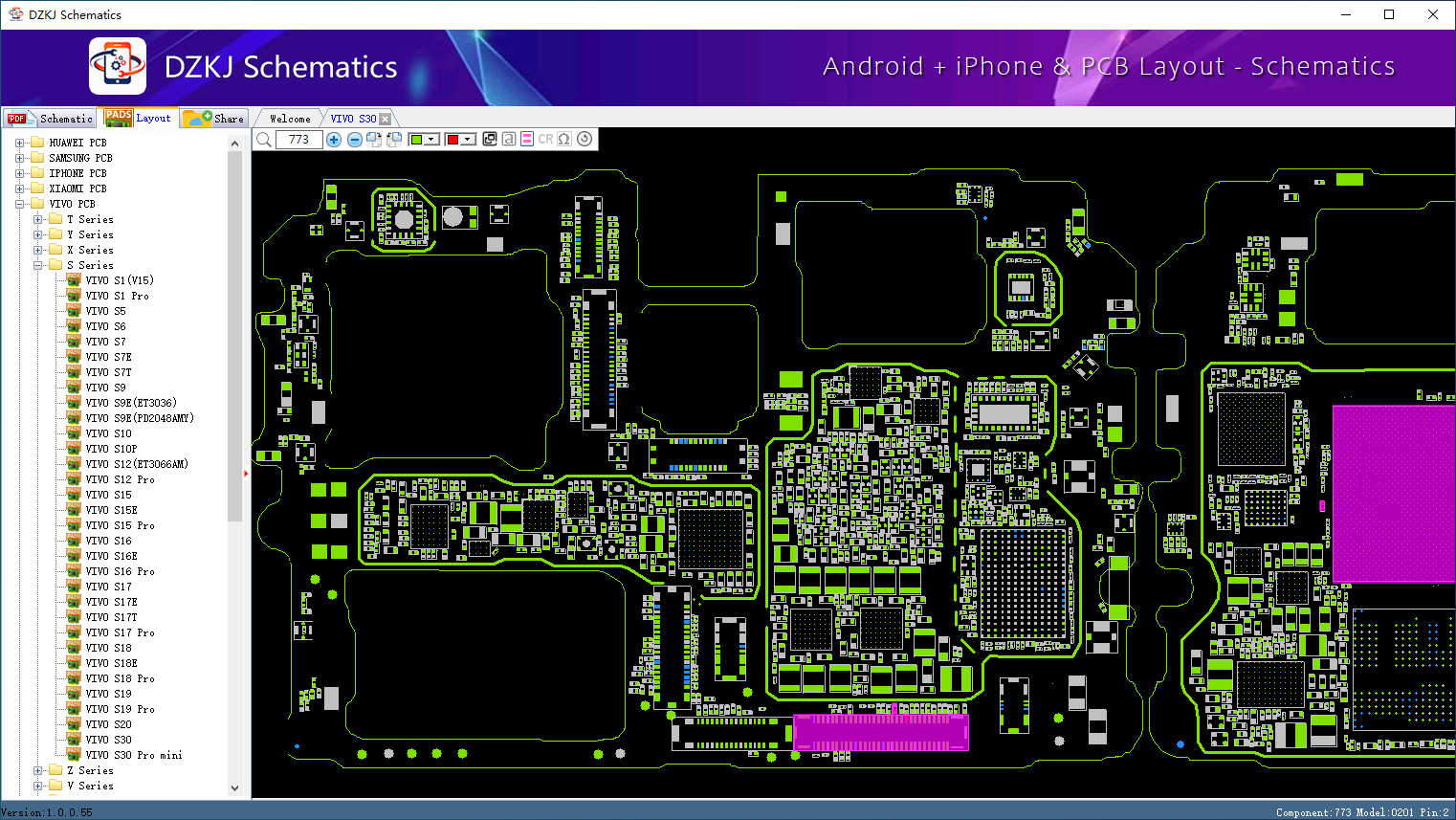Screen dimensions: 1456x820
Task: Collapse the VIVO PCB folder
Action: pos(19,204)
